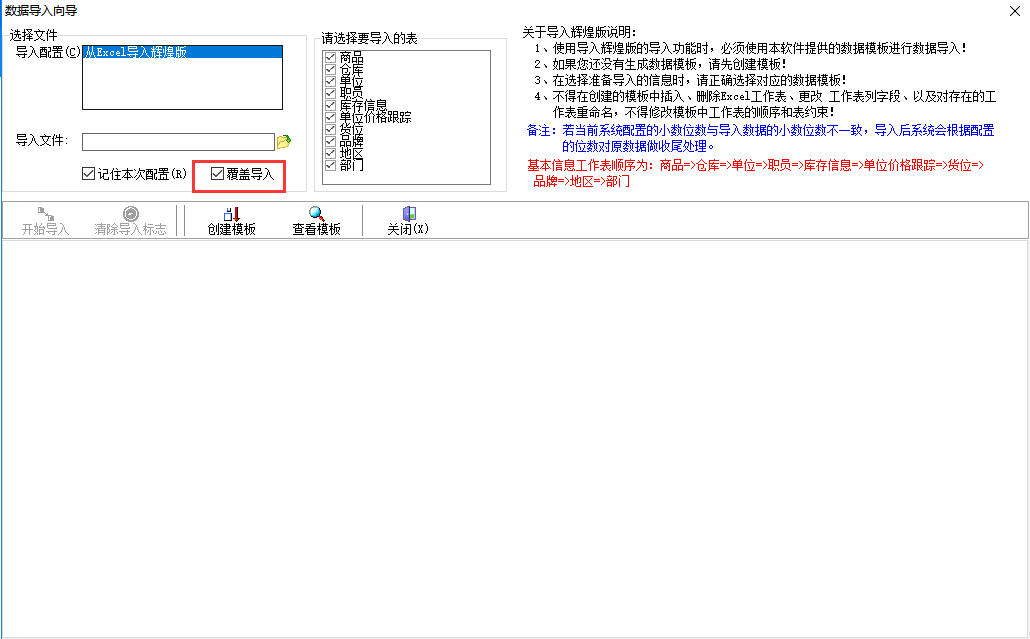The width and height of the screenshot is (1030, 639).
Task: Click the 导入文件 path input field
Action: [177, 142]
